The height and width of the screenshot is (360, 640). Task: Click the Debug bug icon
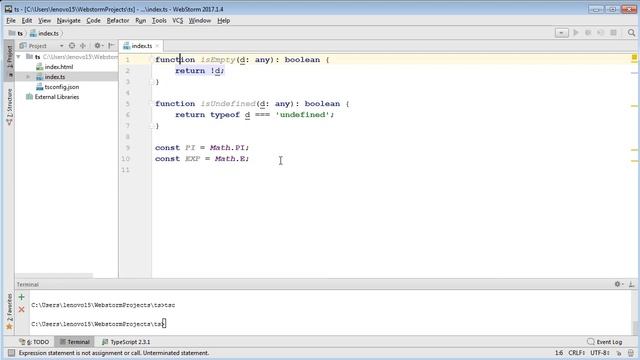(x=588, y=33)
